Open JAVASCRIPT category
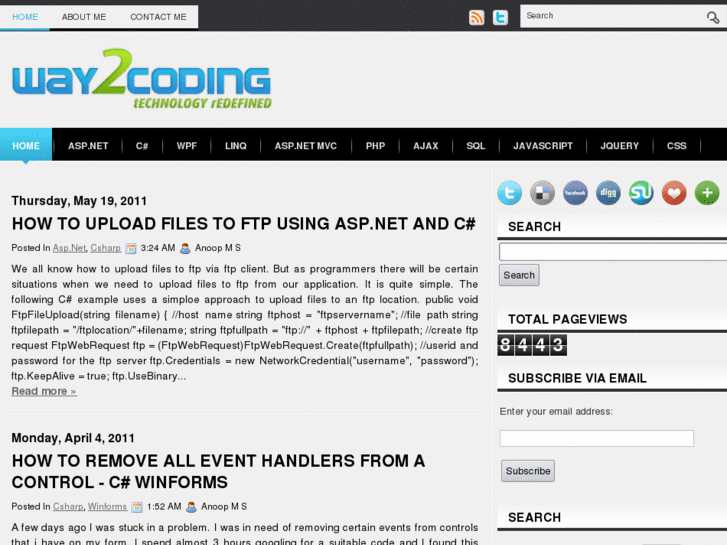727x545 pixels. click(x=543, y=146)
